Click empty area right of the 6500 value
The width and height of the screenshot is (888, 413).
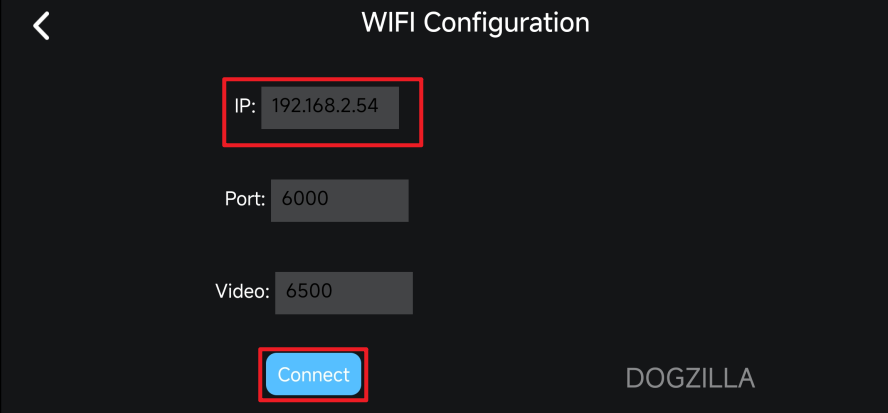373,293
